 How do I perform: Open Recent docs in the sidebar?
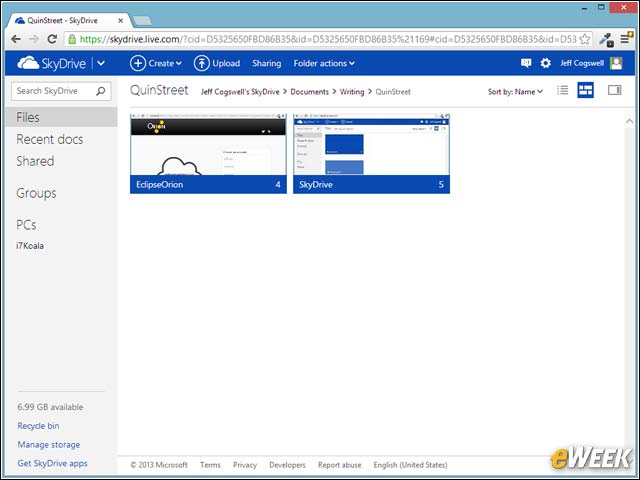[49, 139]
